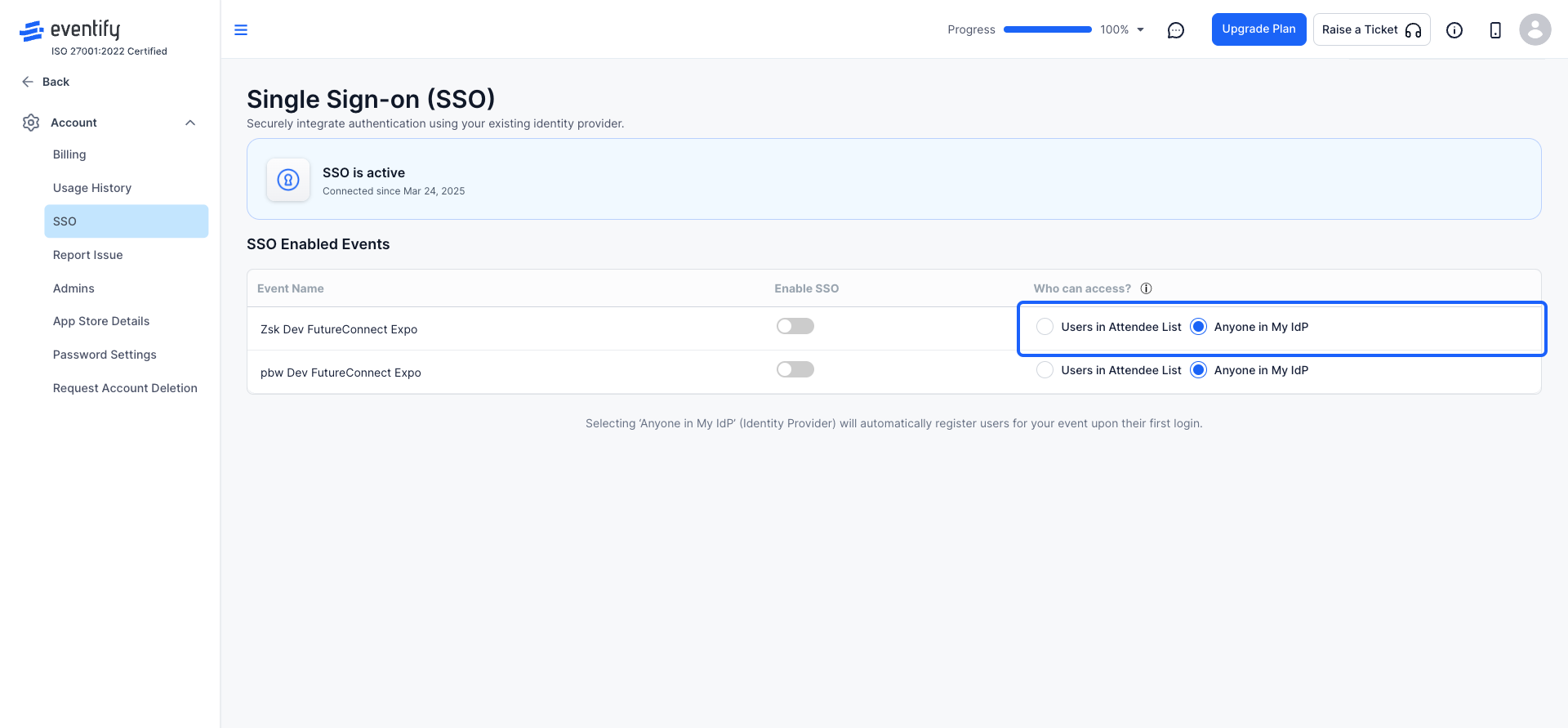Enable SSO for pbw Dev FutureConnect Expo
Image resolution: width=1568 pixels, height=728 pixels.
795,369
